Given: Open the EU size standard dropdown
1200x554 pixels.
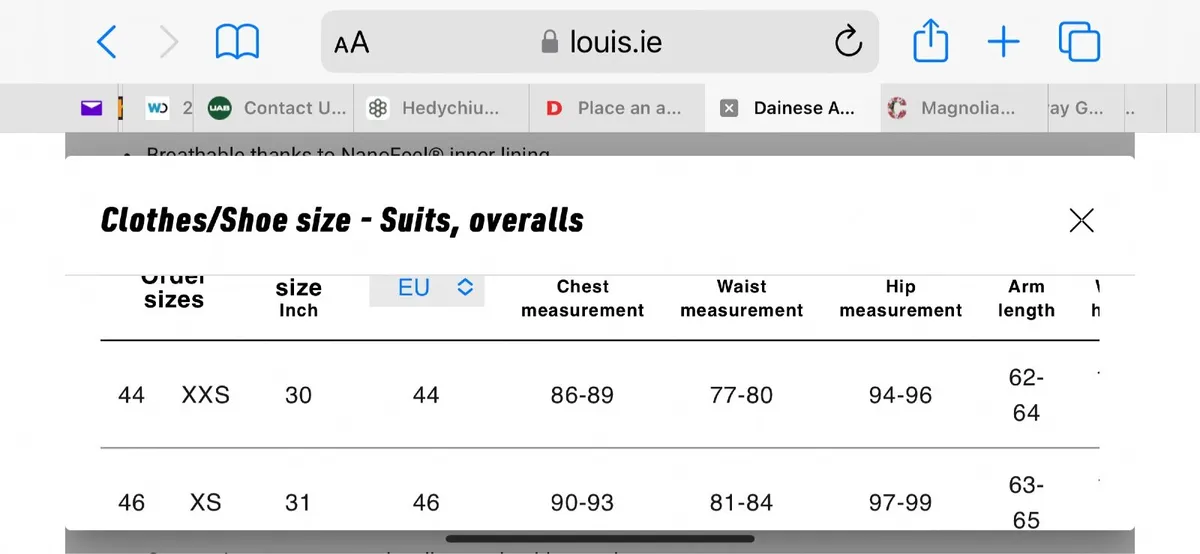Looking at the screenshot, I should click(x=427, y=288).
